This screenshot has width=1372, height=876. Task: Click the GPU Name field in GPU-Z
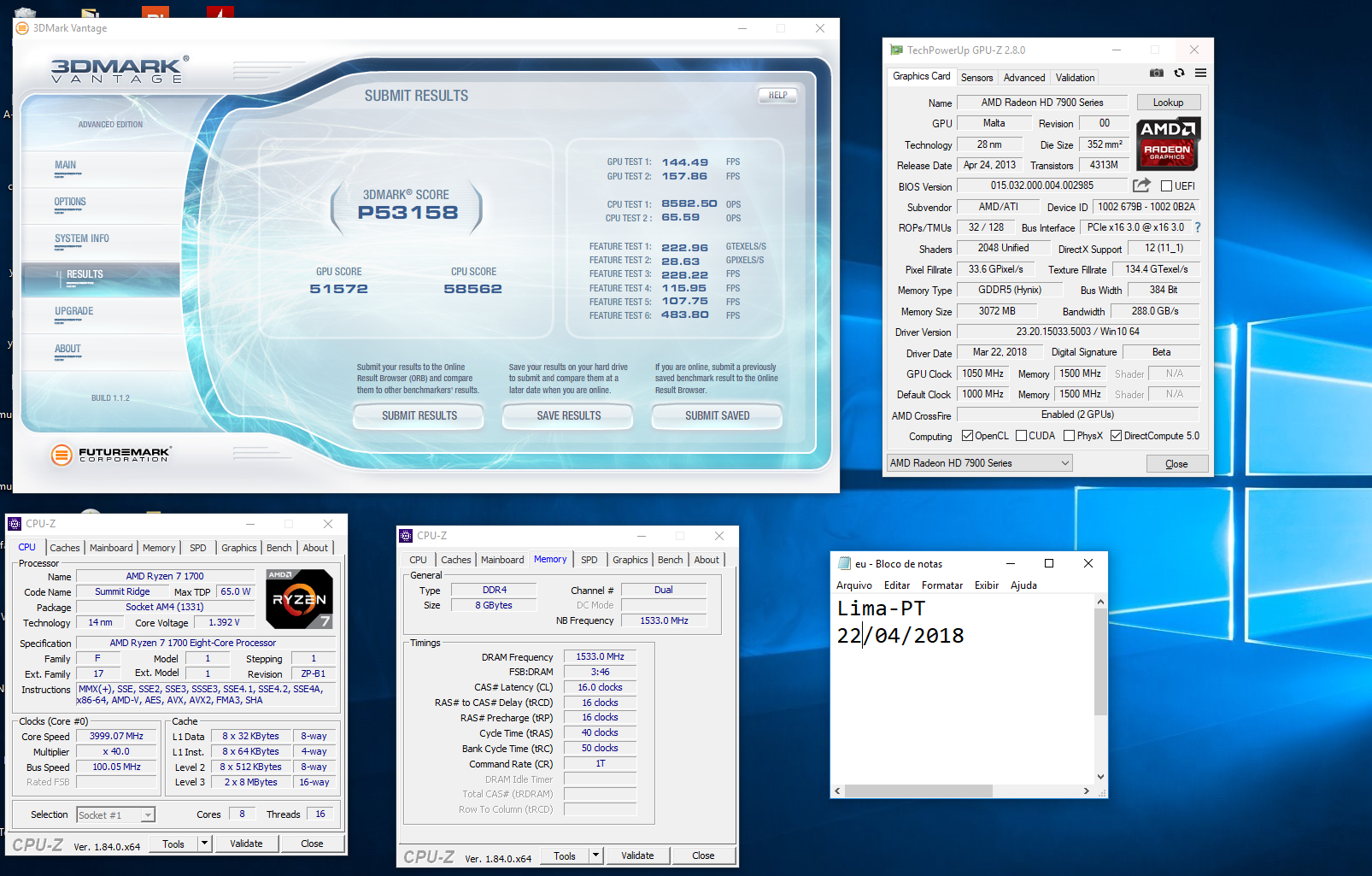(1042, 103)
